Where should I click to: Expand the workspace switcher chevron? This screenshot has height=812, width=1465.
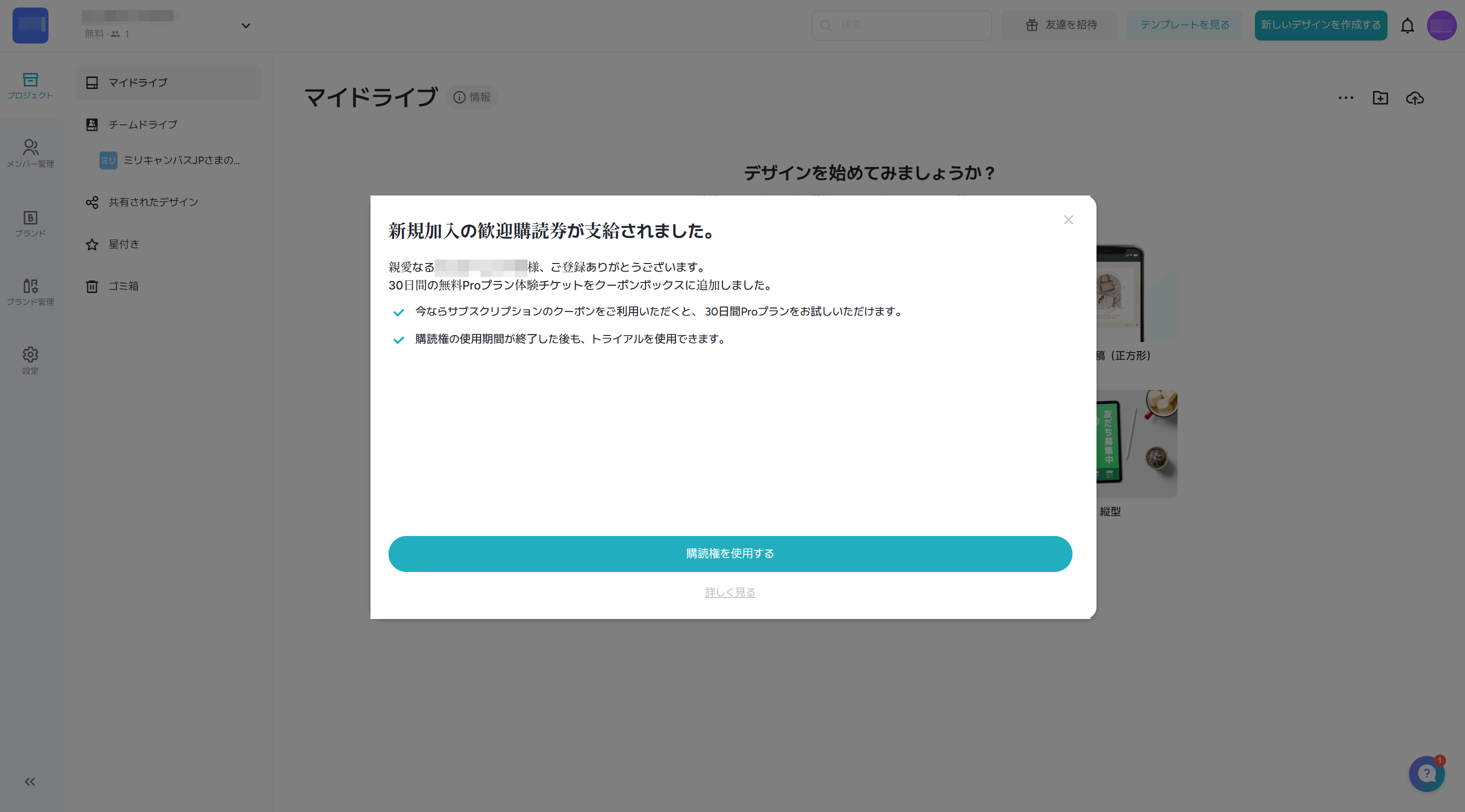click(x=245, y=25)
